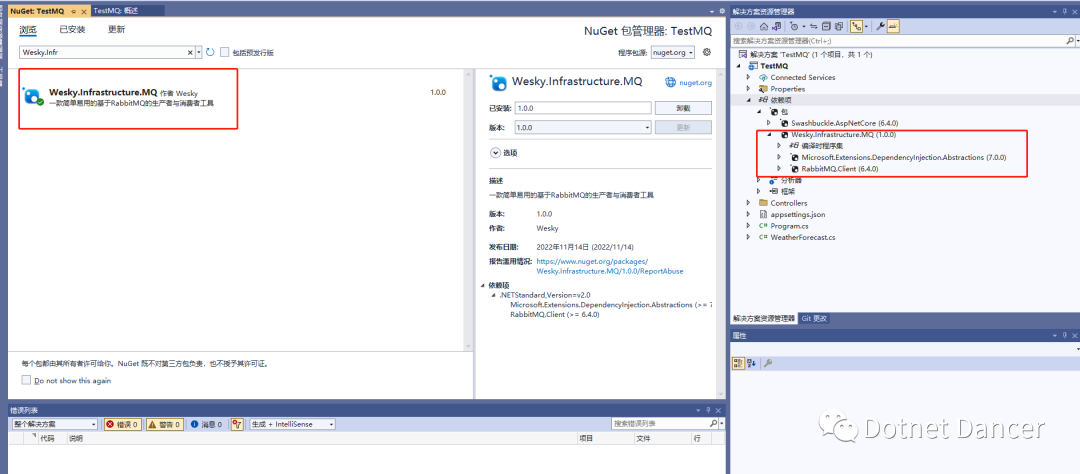Toggle include prerelease checkbox

pos(225,52)
